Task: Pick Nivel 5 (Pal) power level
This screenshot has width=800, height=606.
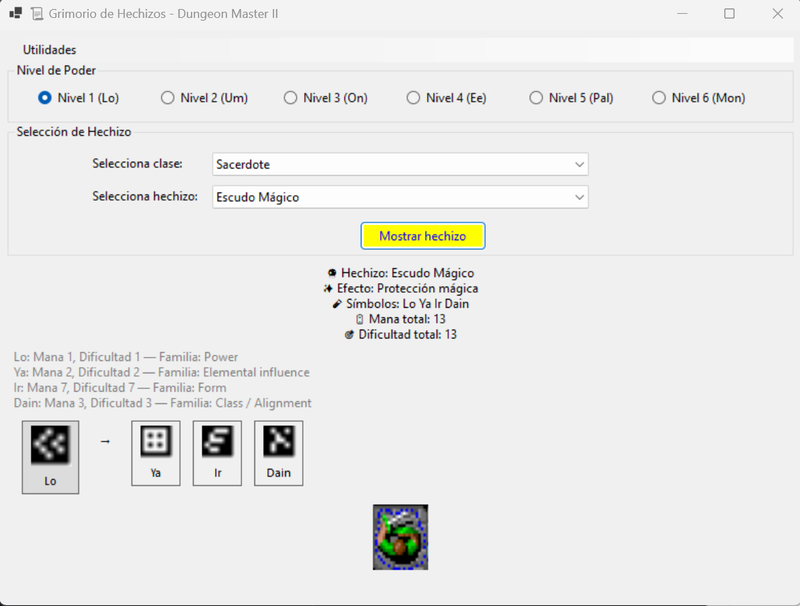Action: (x=571, y=98)
